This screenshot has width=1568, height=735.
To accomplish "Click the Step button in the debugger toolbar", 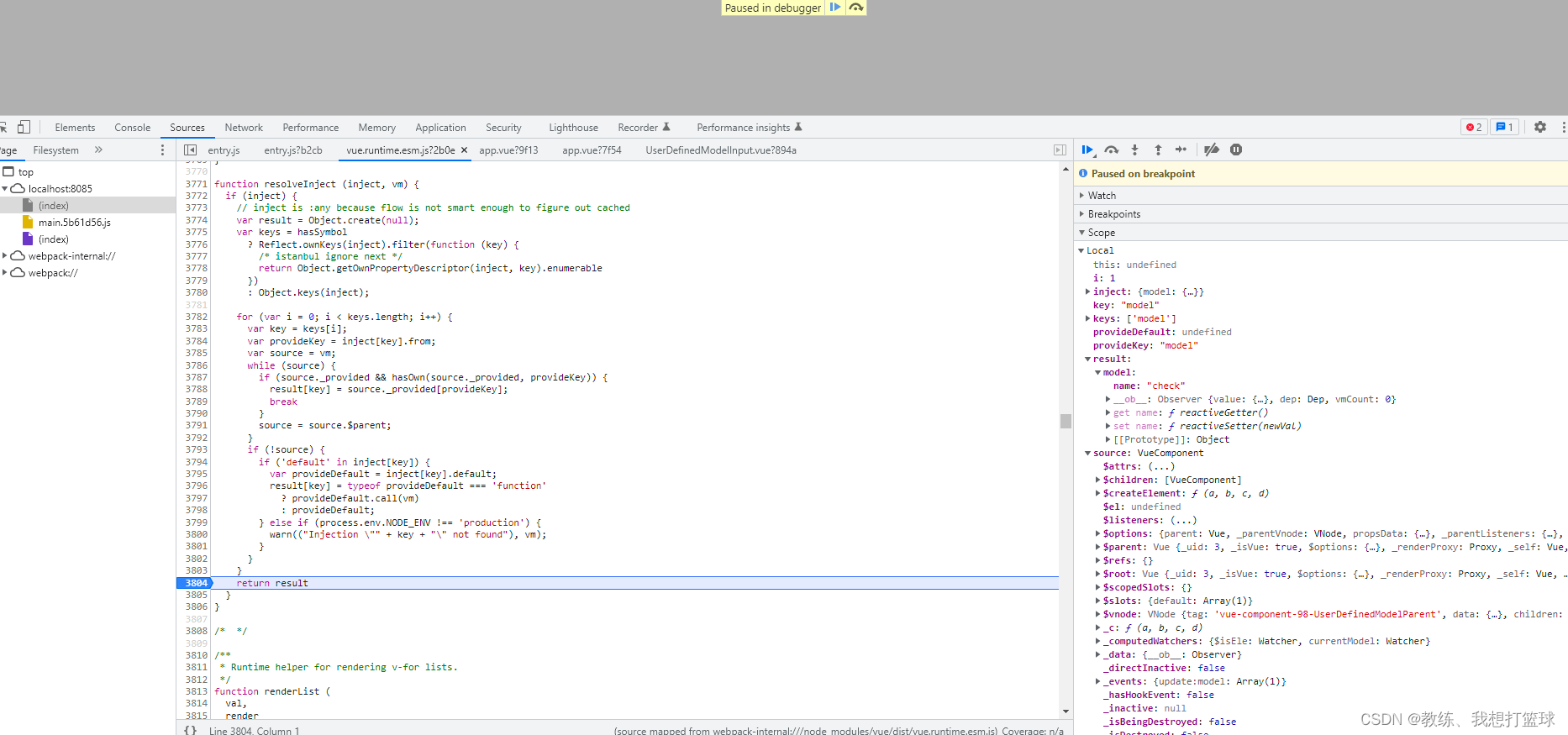I will click(1181, 150).
